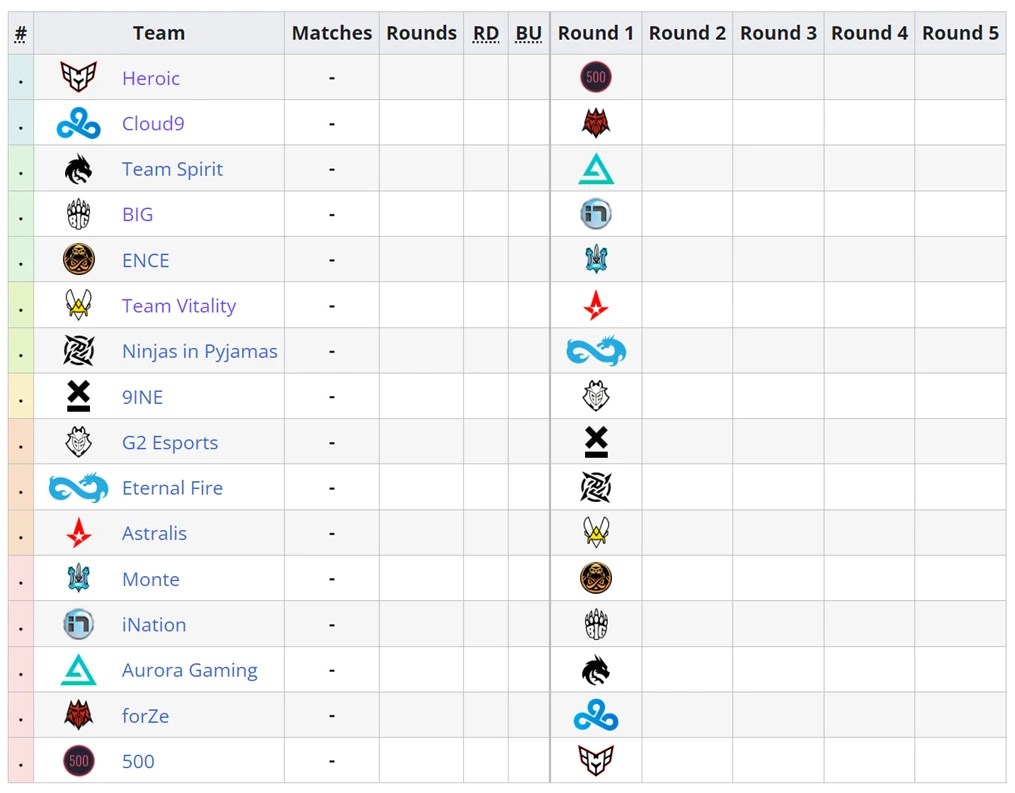Click iNation logo in BIG's Round 1 cell
Image resolution: width=1015 pixels, height=793 pixels.
(596, 214)
